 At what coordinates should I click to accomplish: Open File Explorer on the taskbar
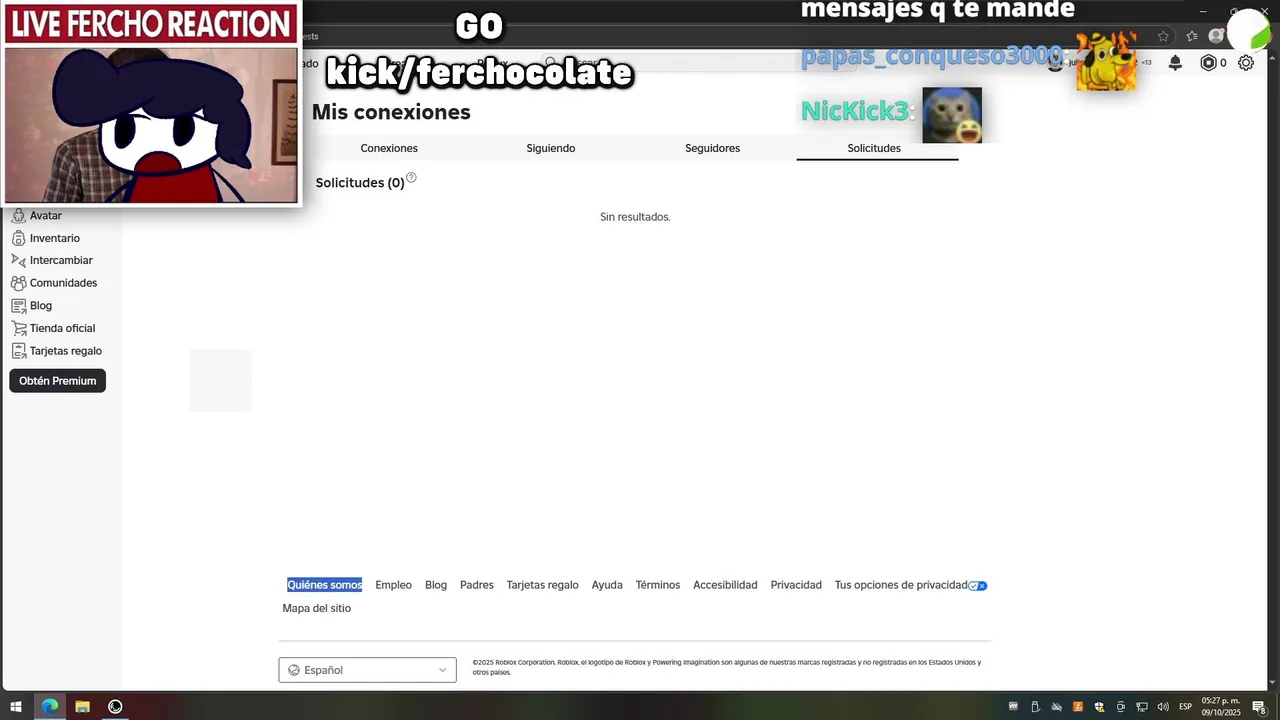pyautogui.click(x=82, y=706)
